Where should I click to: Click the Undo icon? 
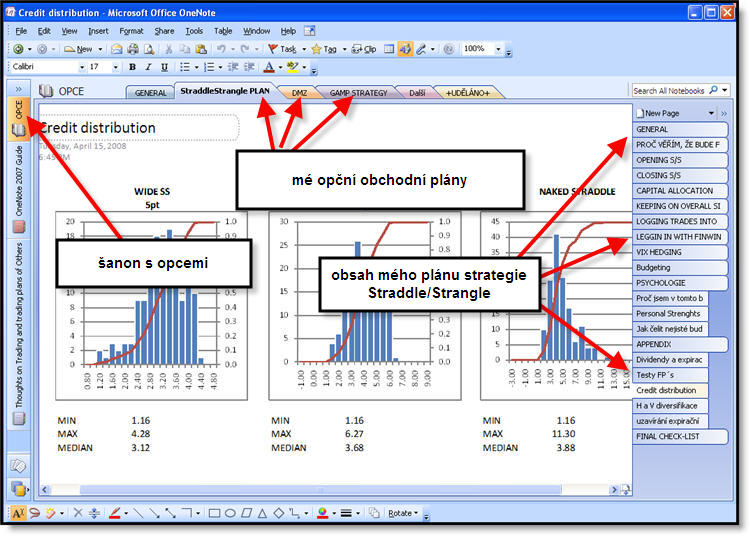coord(221,49)
